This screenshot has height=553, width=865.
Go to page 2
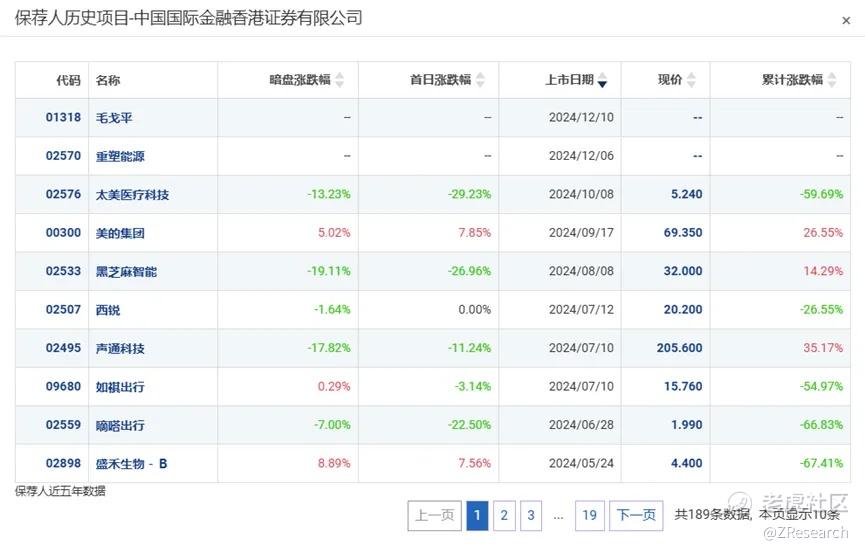(504, 515)
